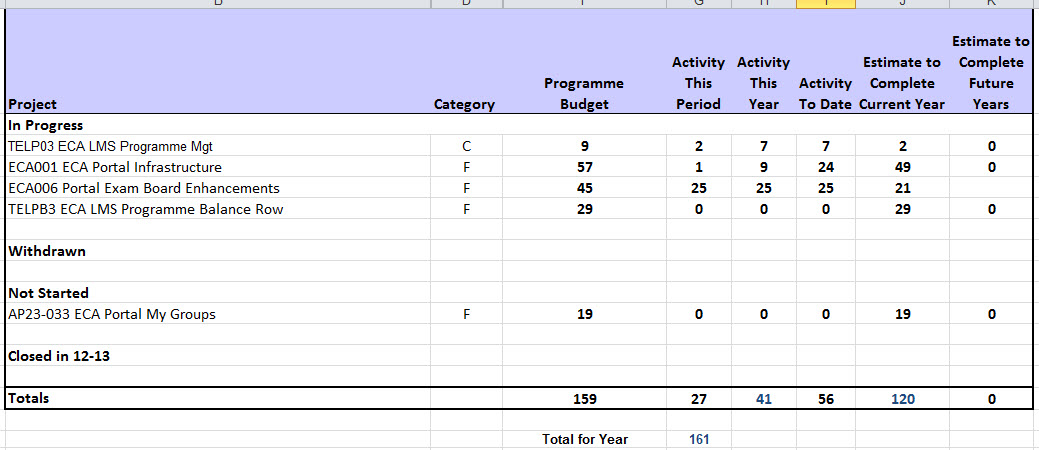Select the Withdrawn section label
1039x450 pixels.
47,251
